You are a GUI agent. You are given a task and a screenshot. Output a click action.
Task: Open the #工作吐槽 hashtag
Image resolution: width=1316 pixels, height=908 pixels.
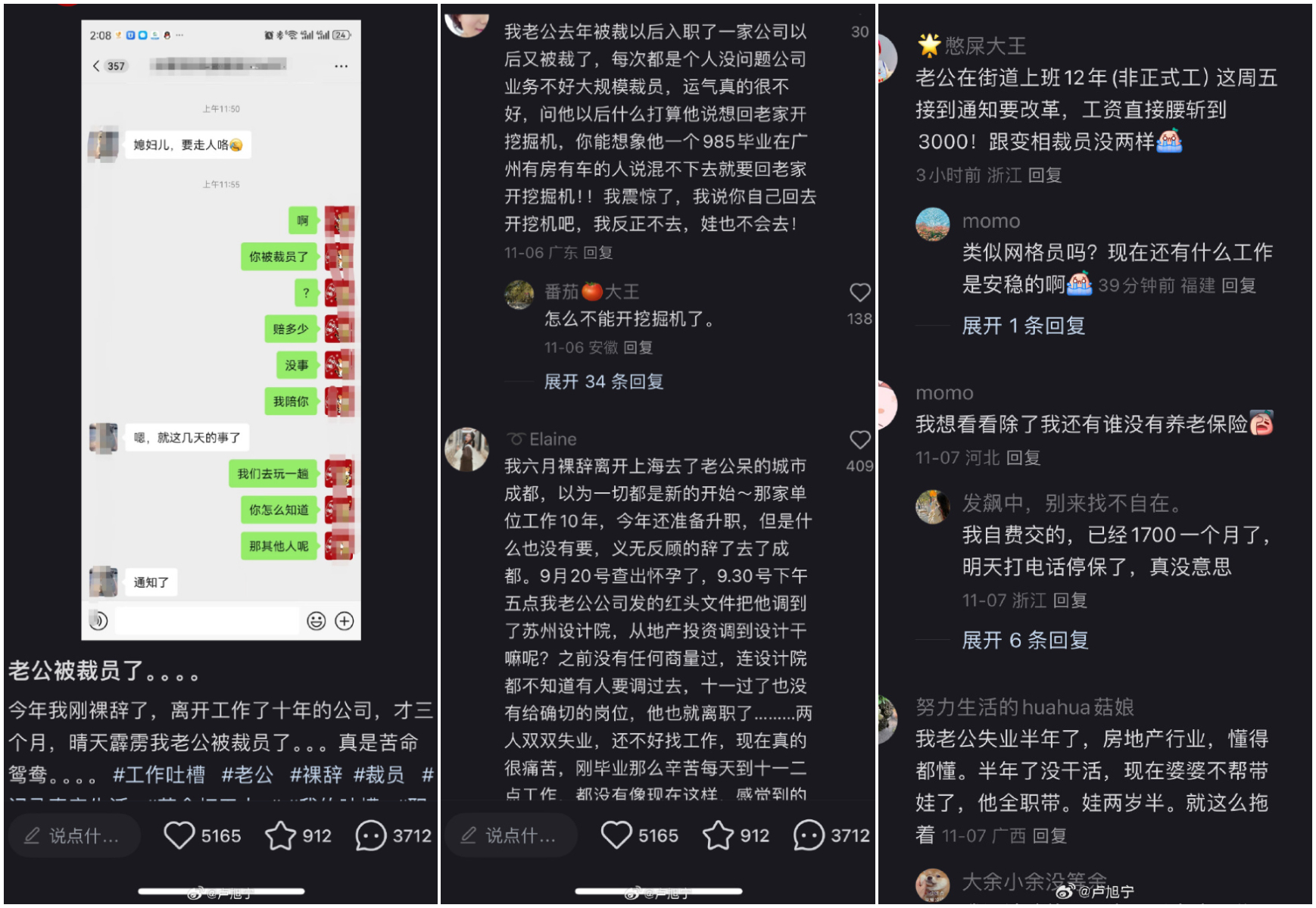pyautogui.click(x=159, y=775)
